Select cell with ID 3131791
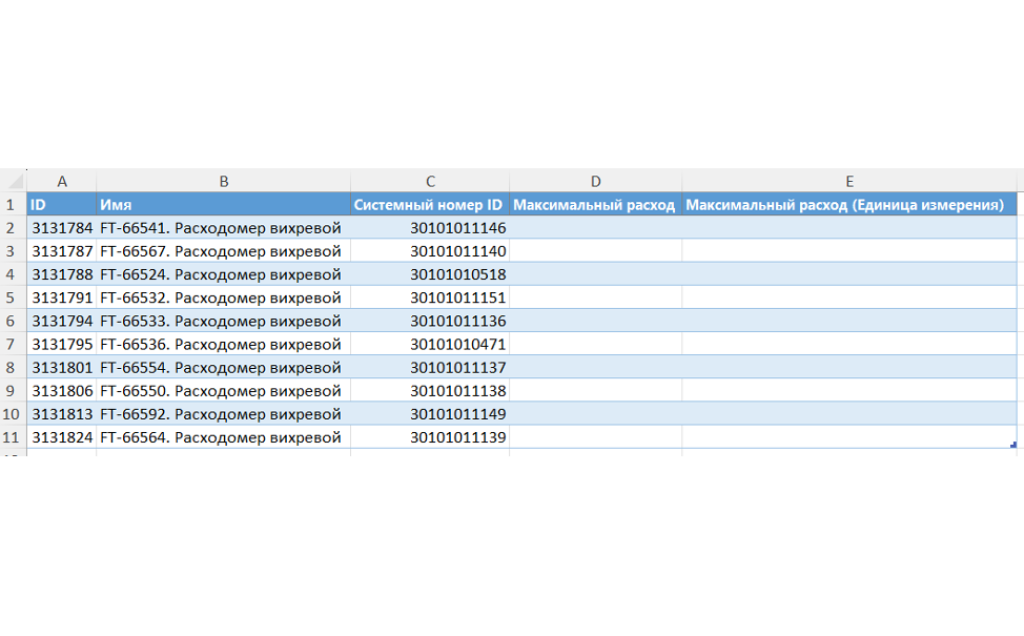The image size is (1024, 636). click(61, 298)
